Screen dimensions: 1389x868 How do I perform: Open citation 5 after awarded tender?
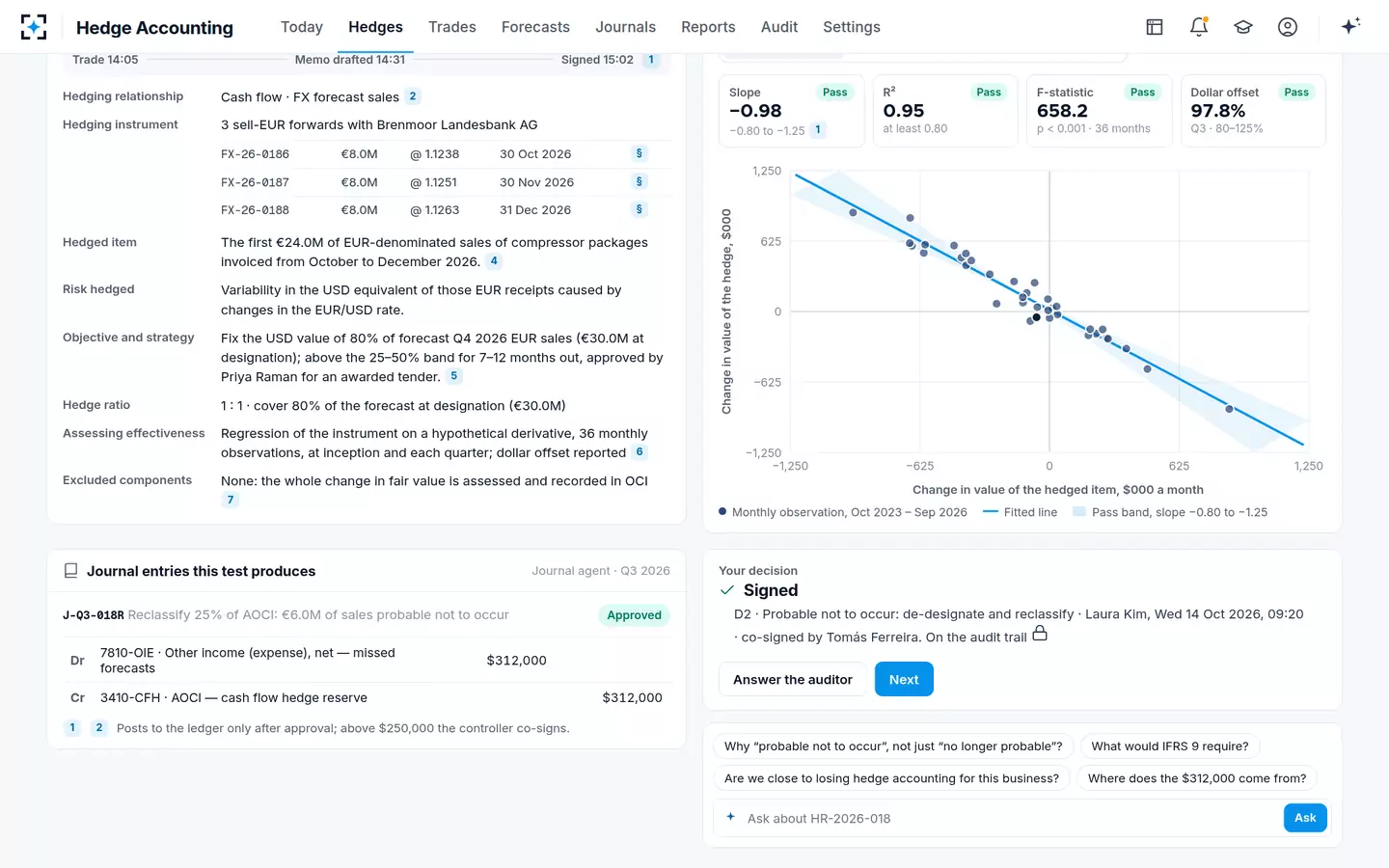(x=454, y=376)
